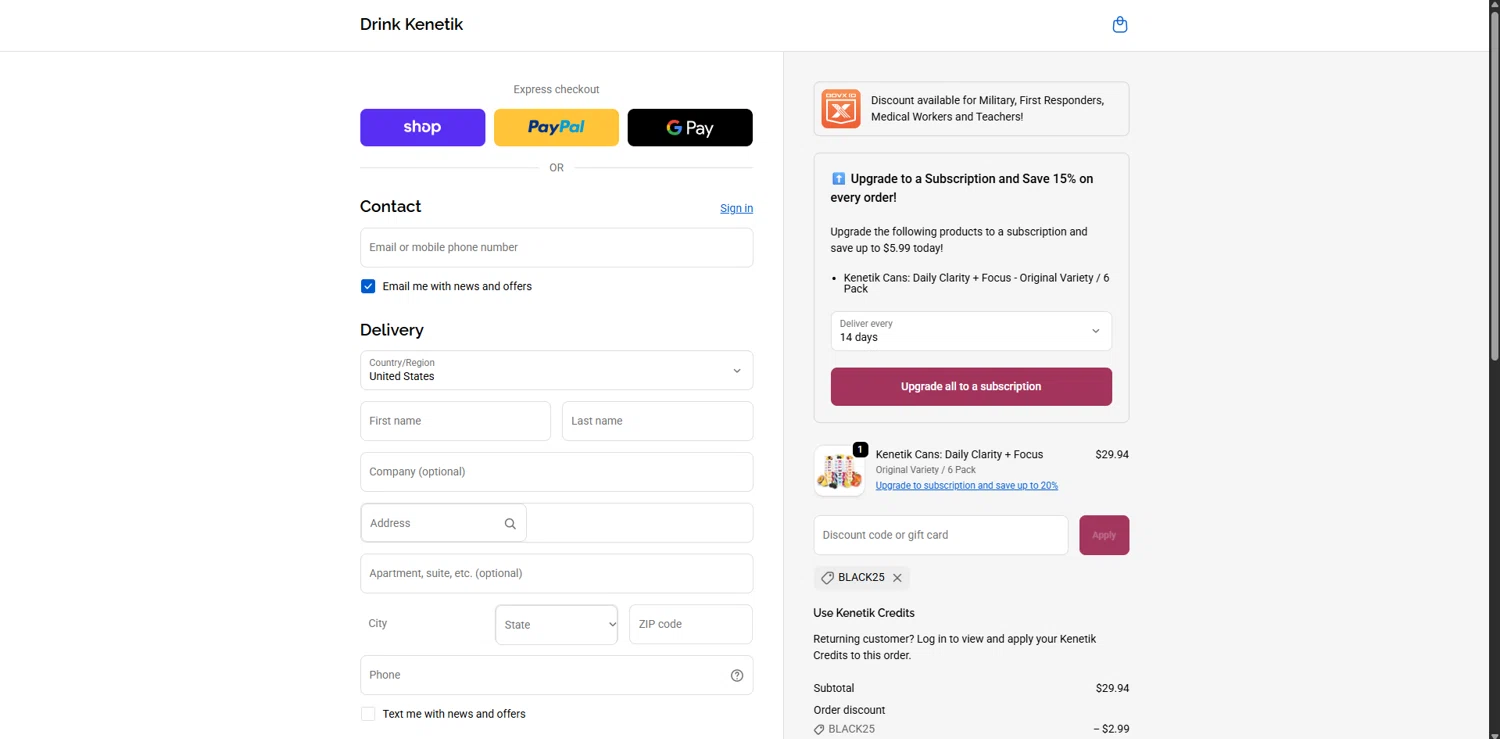Click the Contact section heading
1500x739 pixels.
pos(390,206)
